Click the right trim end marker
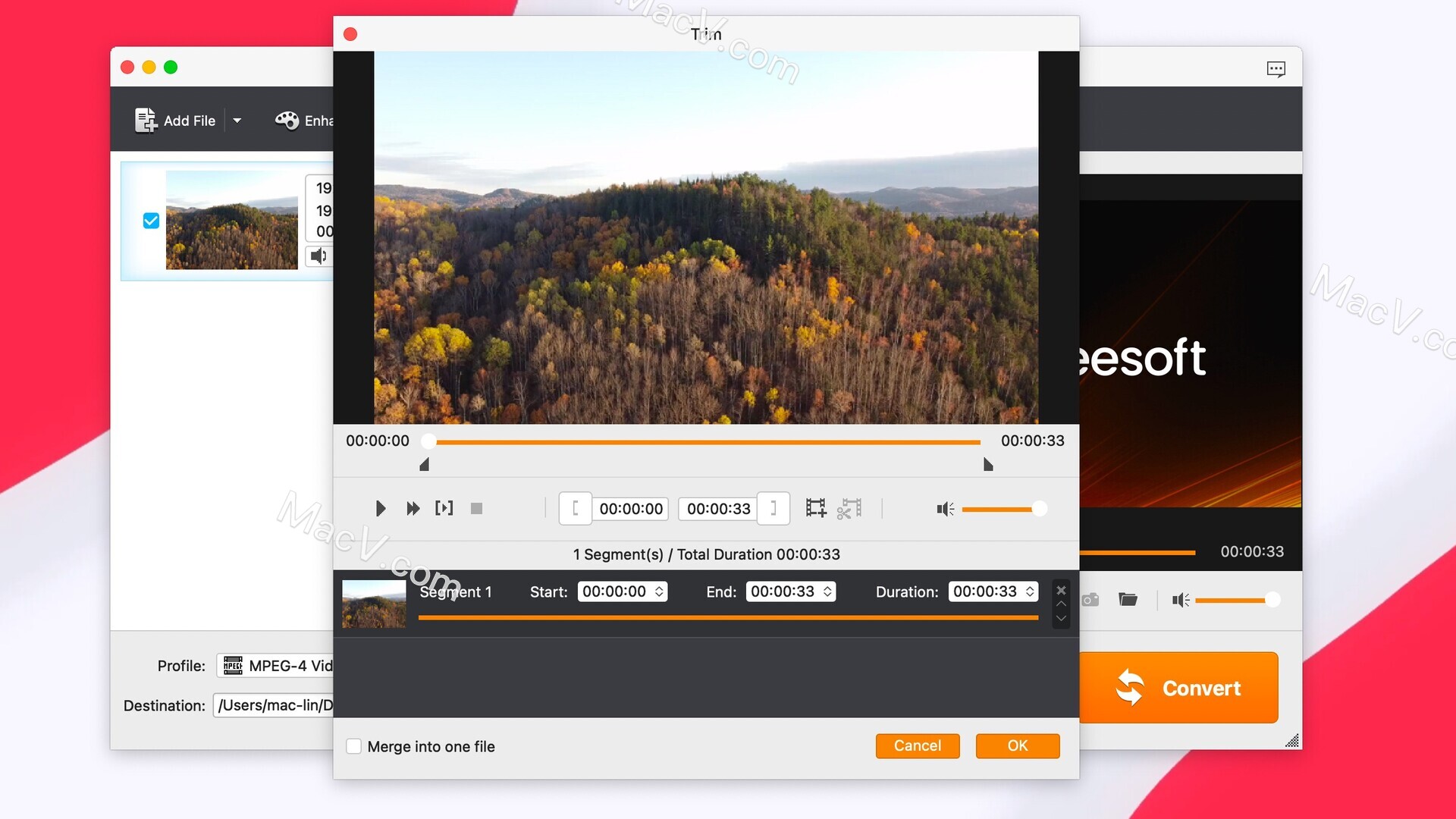 tap(988, 464)
